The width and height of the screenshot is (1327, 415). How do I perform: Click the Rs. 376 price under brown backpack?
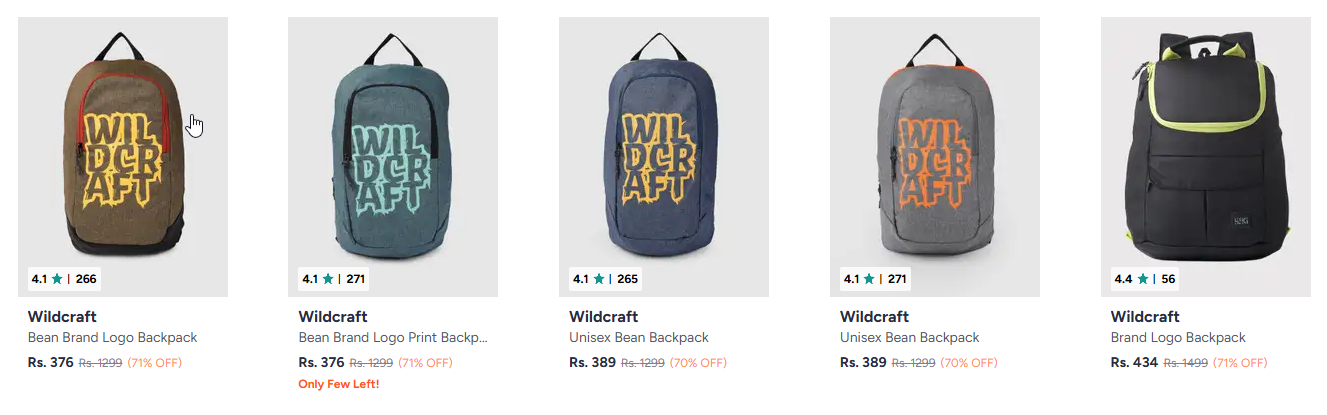coord(51,362)
